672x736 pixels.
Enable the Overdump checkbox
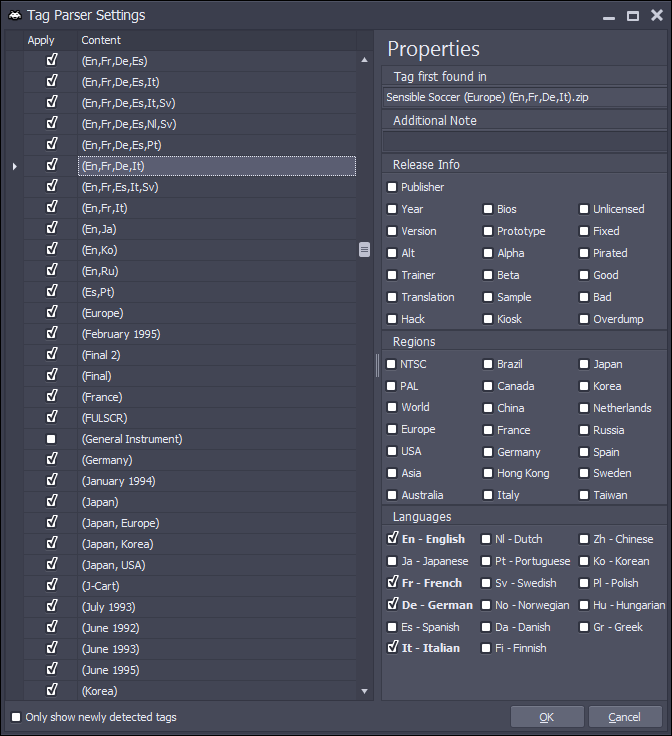click(x=584, y=320)
